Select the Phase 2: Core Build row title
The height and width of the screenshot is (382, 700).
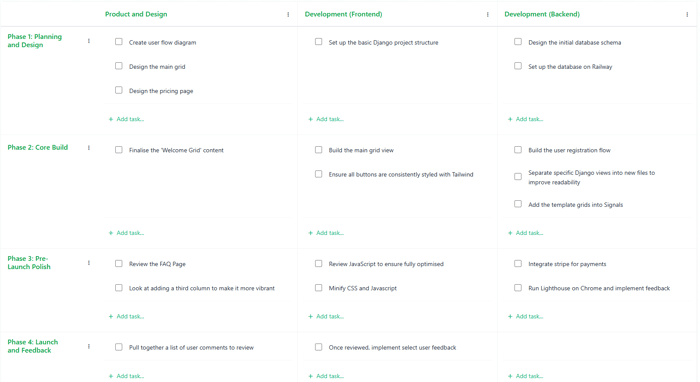(x=38, y=147)
